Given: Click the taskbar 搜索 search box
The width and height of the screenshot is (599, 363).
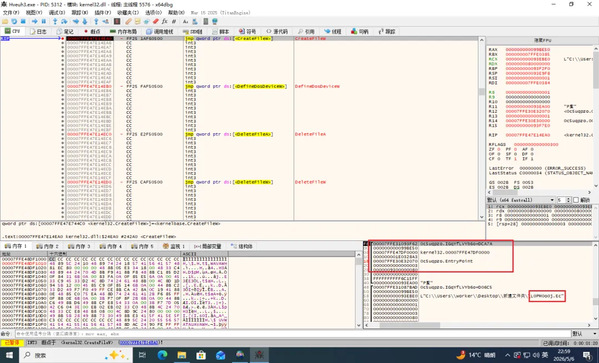Looking at the screenshot, I should [x=76, y=355].
